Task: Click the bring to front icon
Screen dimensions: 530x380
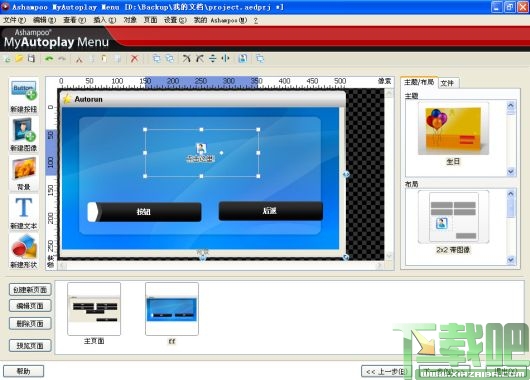Action: 156,59
